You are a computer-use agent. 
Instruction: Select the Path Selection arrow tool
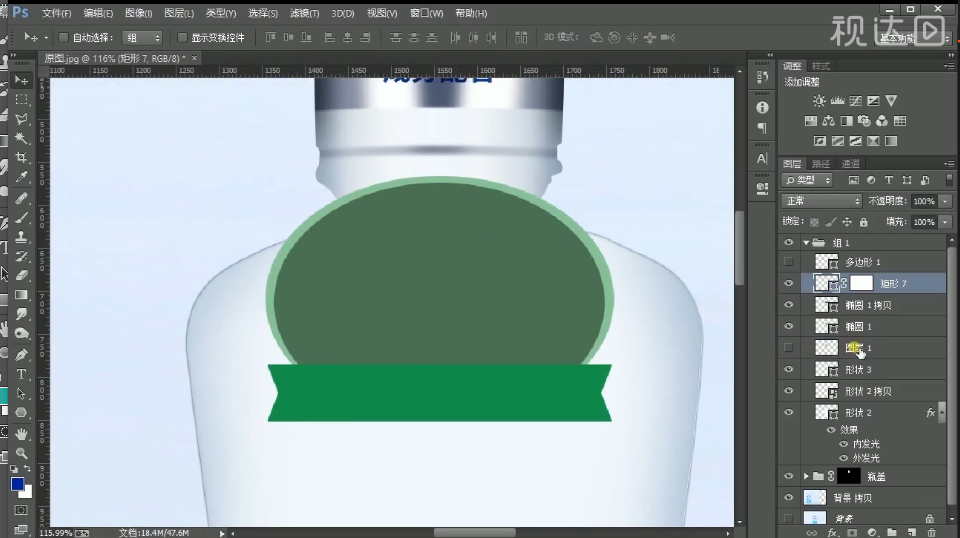(21, 394)
